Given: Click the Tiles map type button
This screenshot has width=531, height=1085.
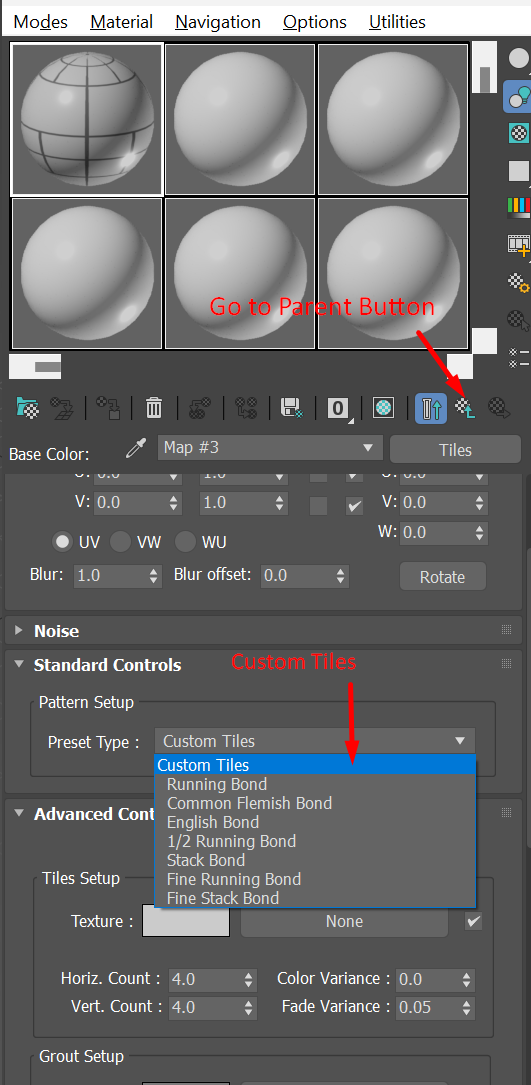Looking at the screenshot, I should tap(455, 450).
